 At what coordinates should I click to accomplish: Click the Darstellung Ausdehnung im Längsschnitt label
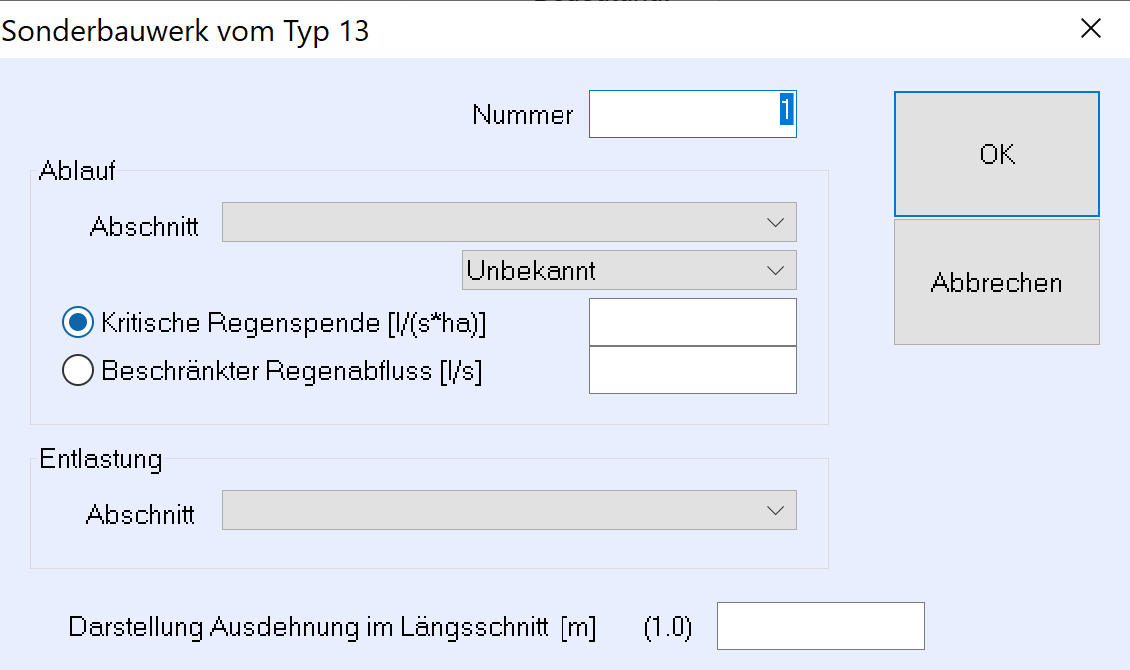point(332,628)
